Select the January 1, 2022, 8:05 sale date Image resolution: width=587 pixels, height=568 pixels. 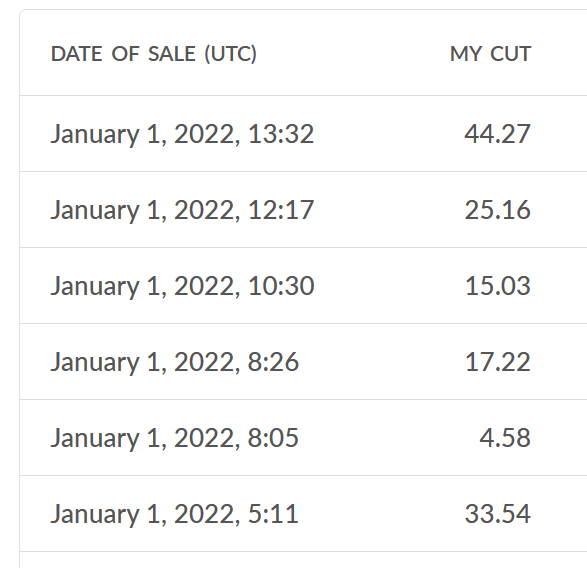click(x=174, y=437)
